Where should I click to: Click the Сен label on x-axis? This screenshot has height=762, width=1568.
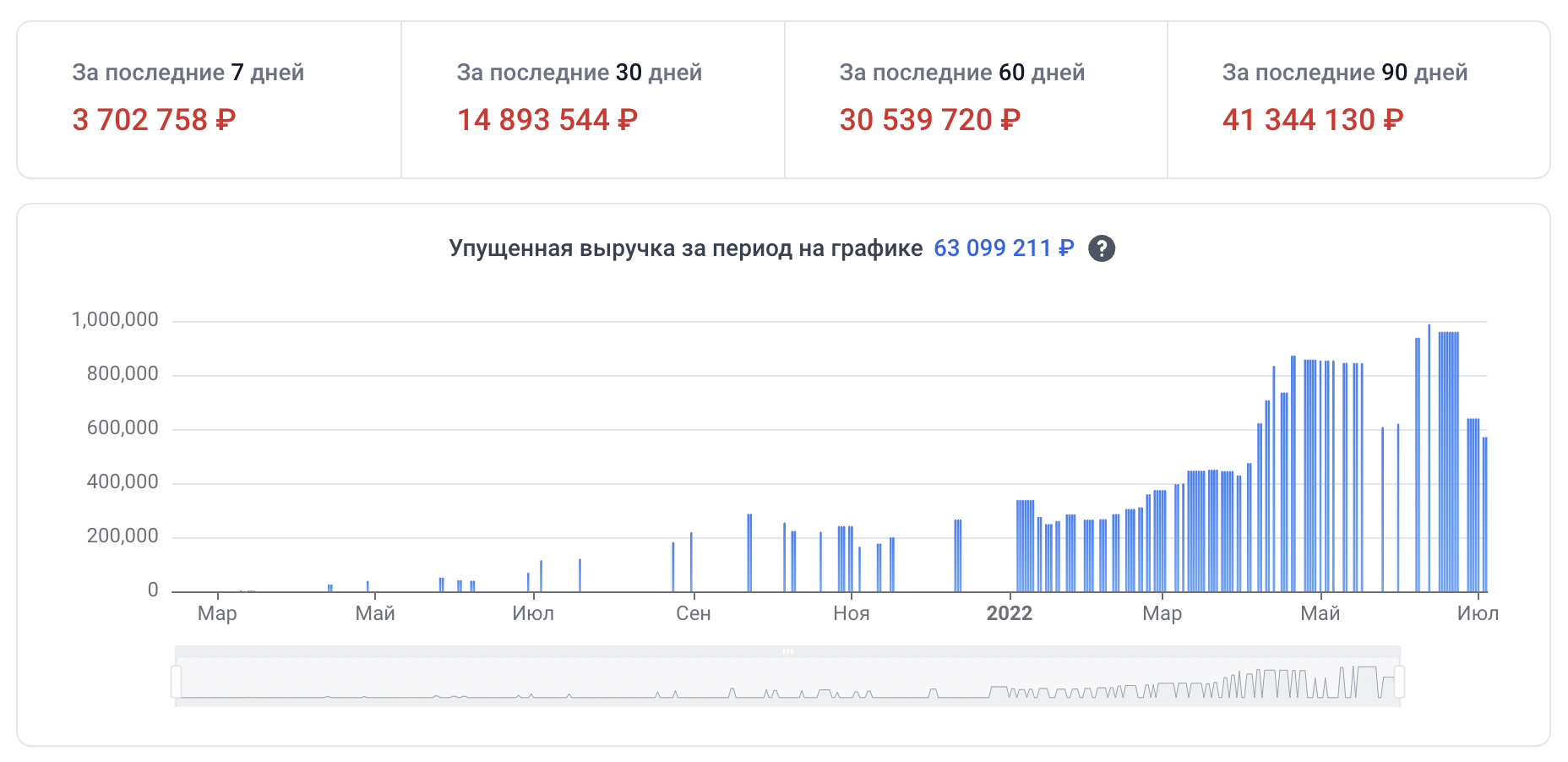(x=694, y=613)
